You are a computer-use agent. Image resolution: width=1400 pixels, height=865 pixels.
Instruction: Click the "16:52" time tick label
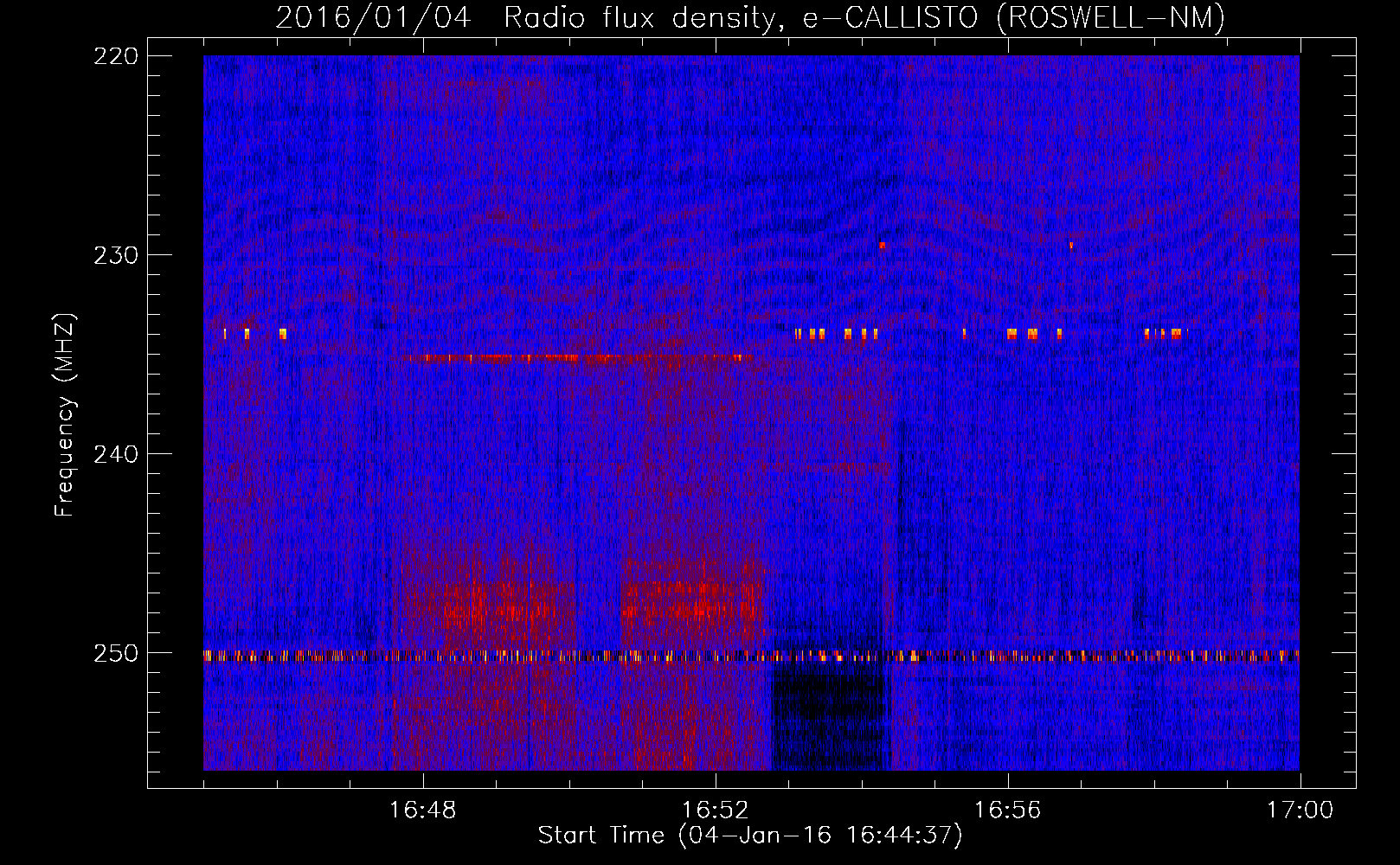tap(715, 811)
